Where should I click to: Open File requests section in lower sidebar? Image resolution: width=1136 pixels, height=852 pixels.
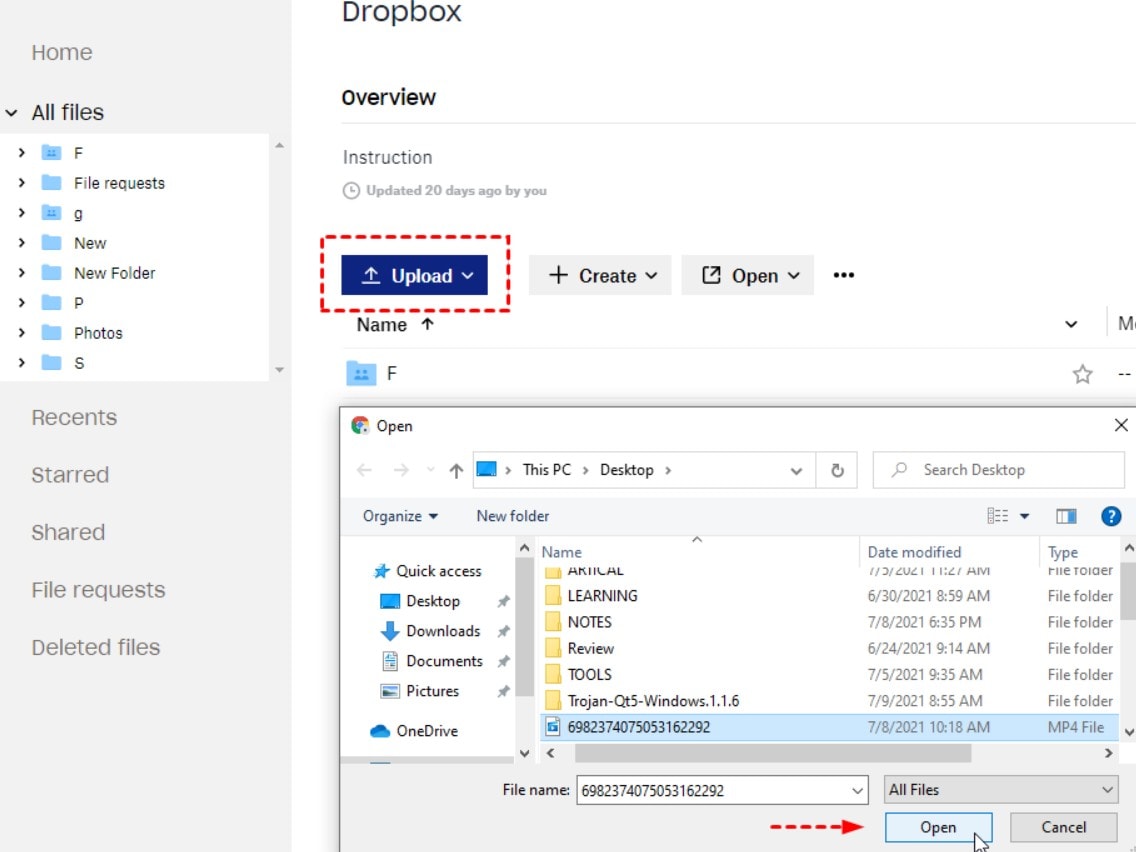tap(99, 590)
